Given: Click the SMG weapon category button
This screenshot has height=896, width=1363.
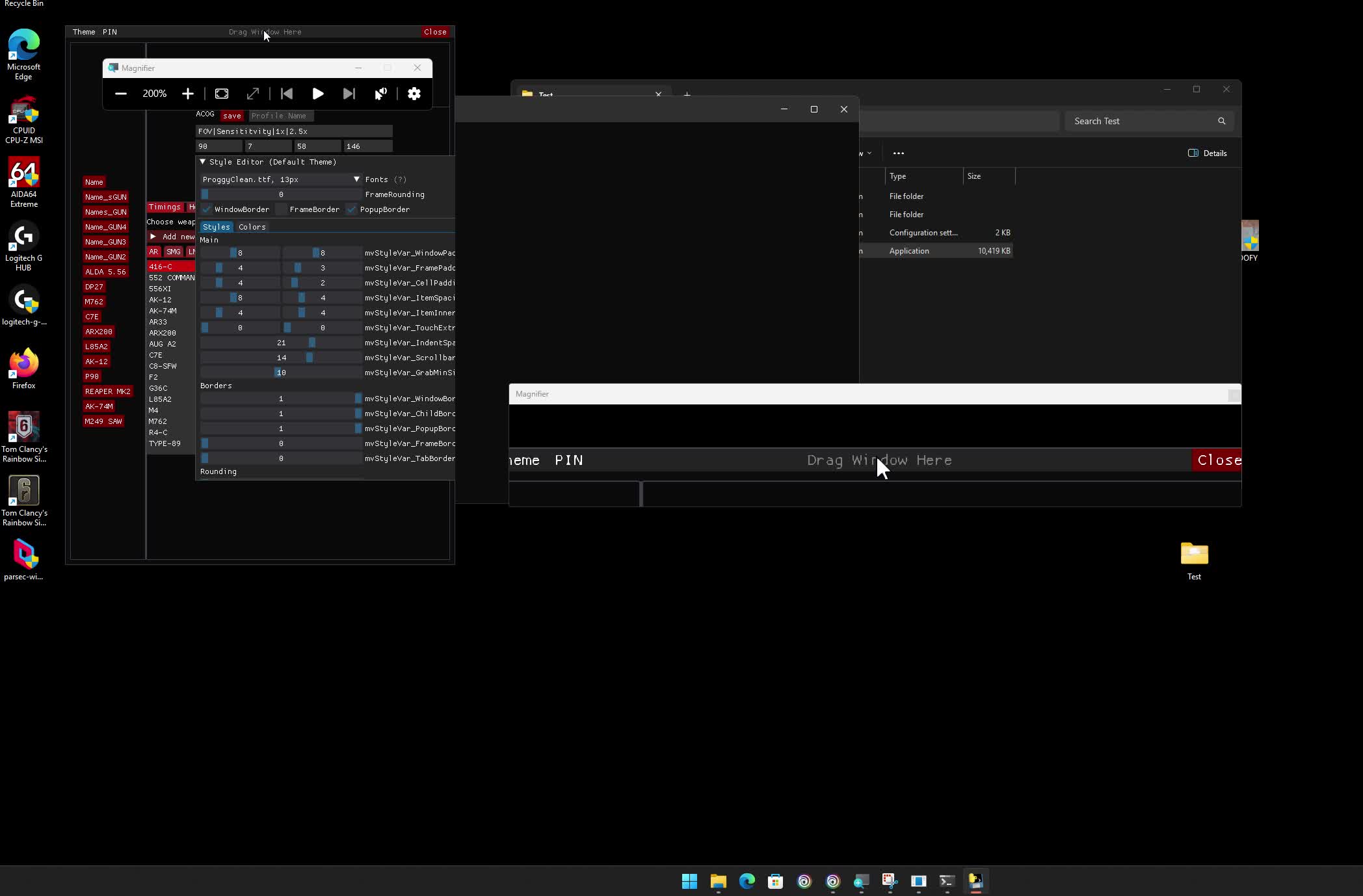Looking at the screenshot, I should pyautogui.click(x=173, y=252).
